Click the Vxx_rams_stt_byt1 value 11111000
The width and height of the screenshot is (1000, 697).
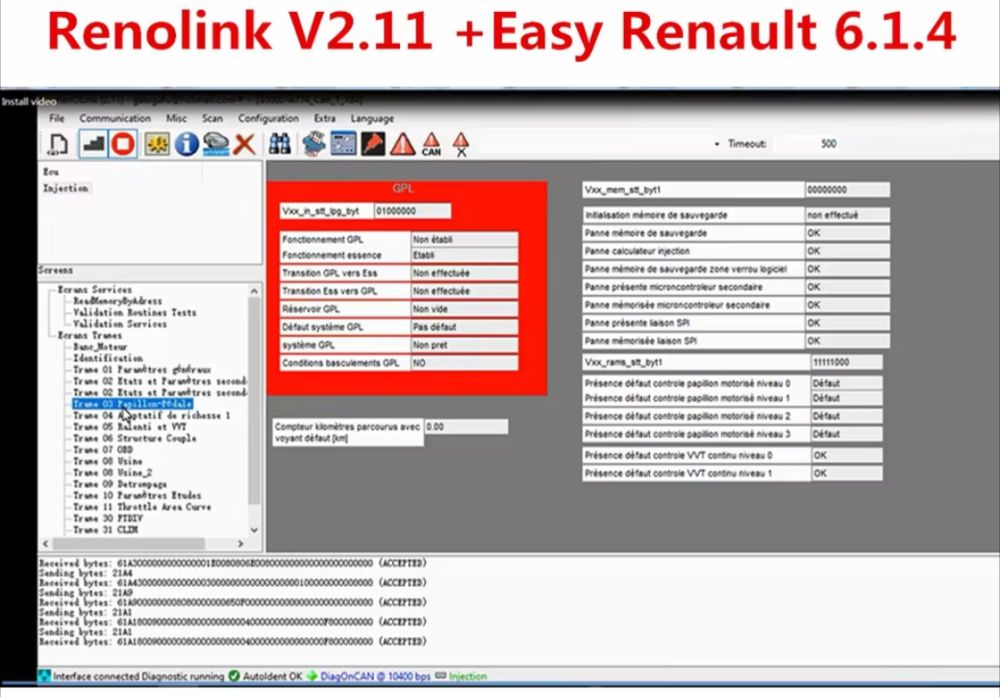[847, 362]
